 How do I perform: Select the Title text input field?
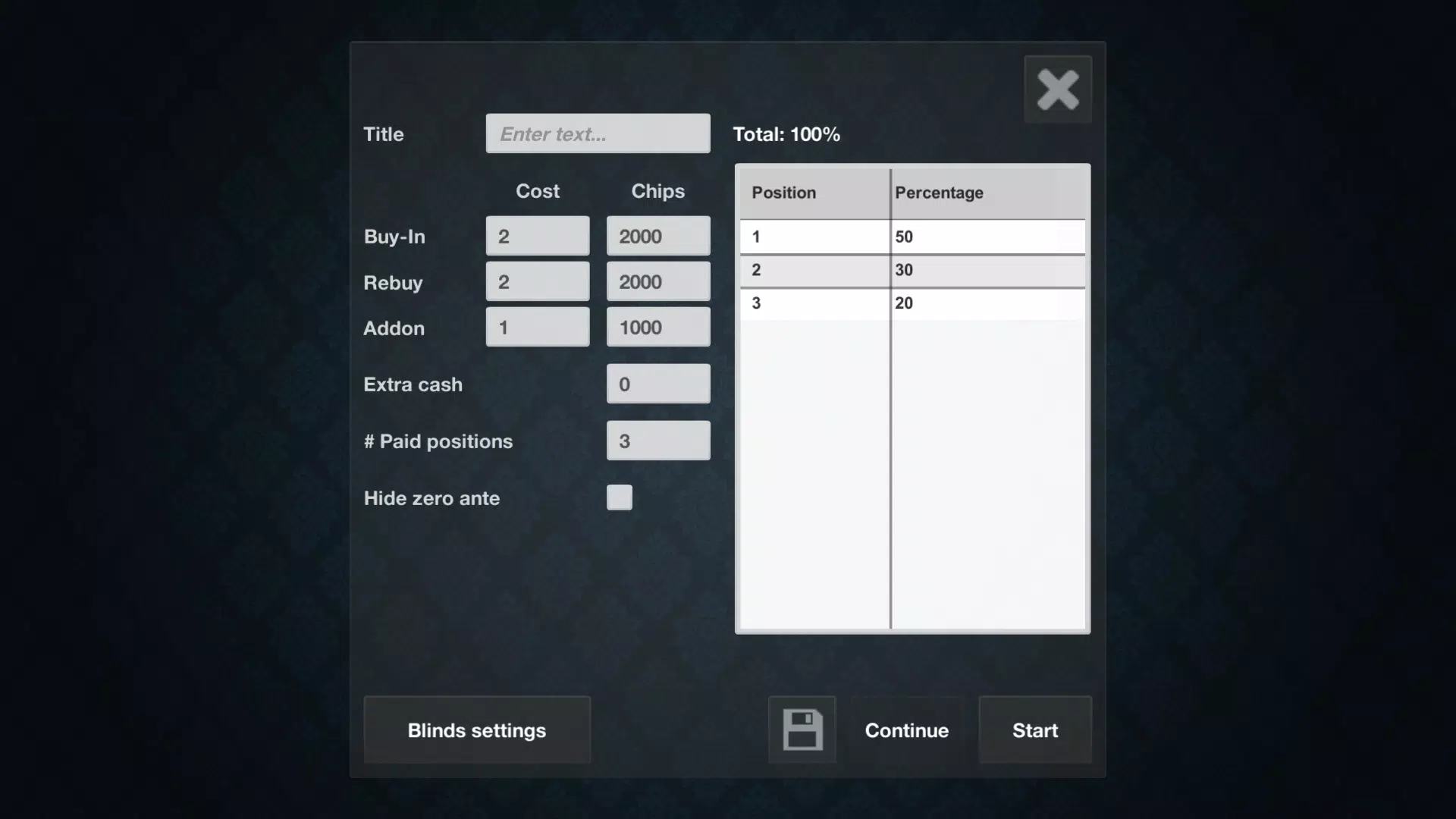(598, 133)
